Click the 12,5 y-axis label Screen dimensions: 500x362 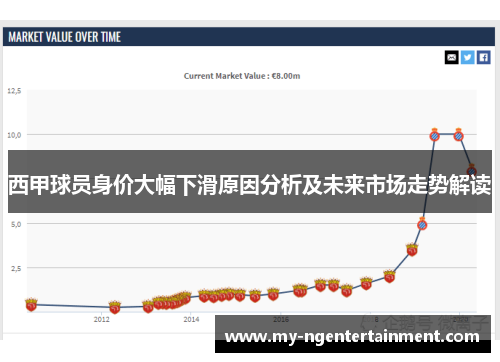(x=14, y=91)
